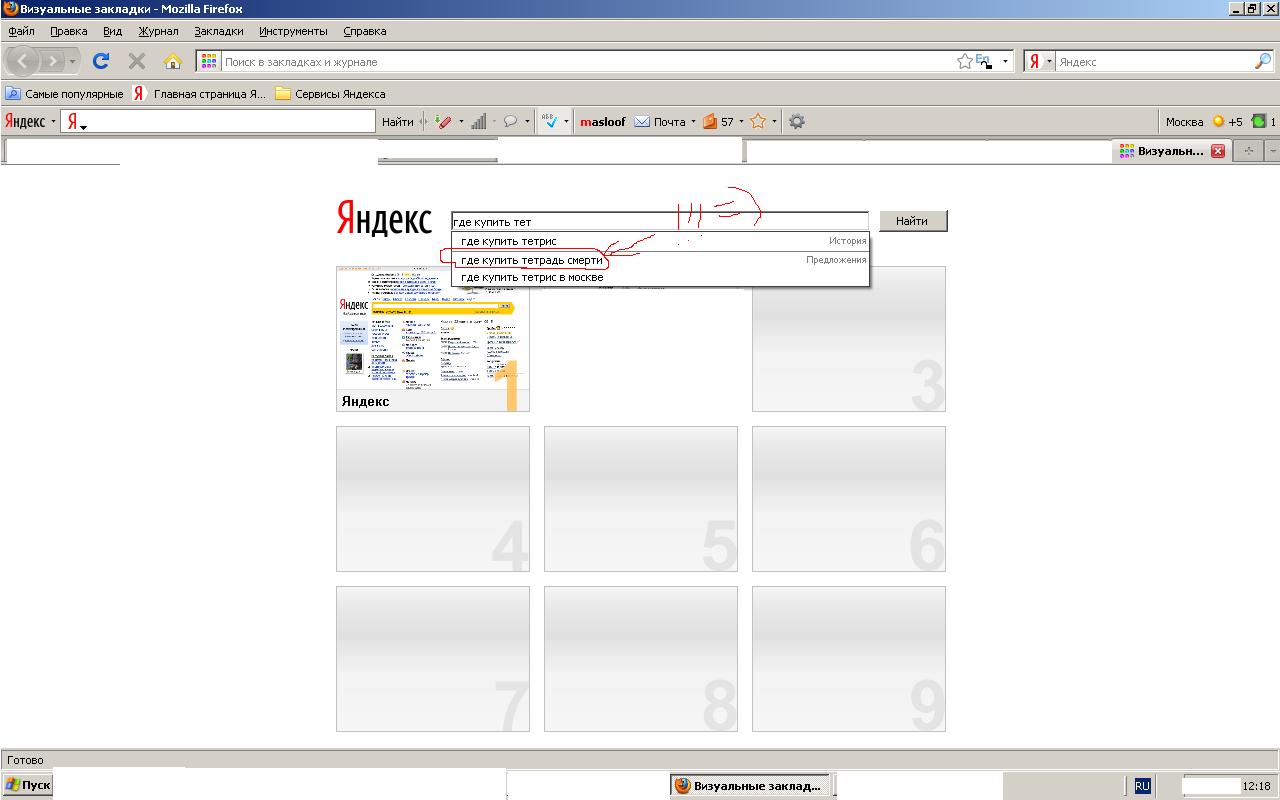Reload the page with the refresh icon
The image size is (1280, 800).
(x=100, y=61)
